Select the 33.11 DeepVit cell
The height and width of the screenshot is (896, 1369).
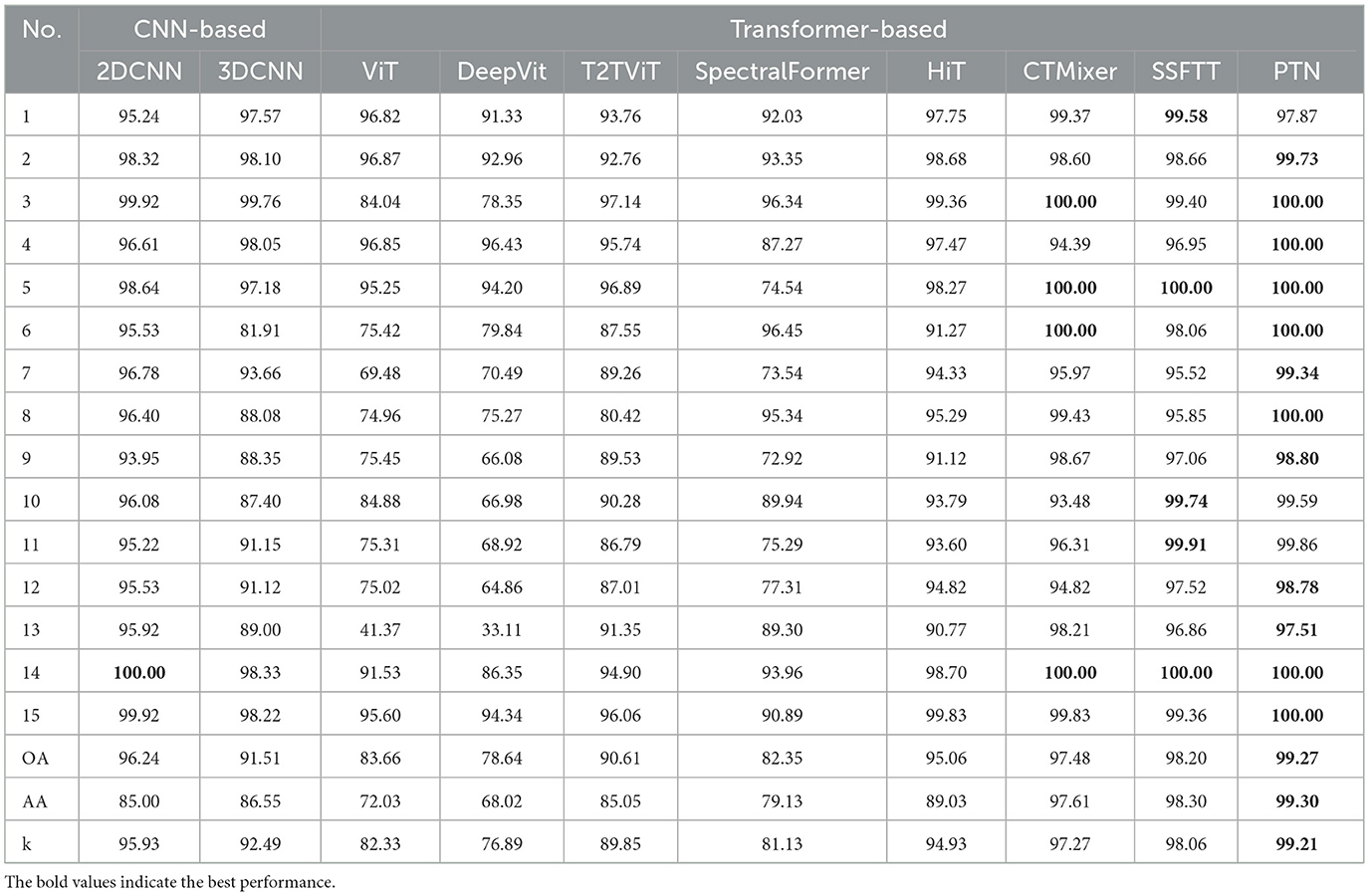pyautogui.click(x=501, y=630)
